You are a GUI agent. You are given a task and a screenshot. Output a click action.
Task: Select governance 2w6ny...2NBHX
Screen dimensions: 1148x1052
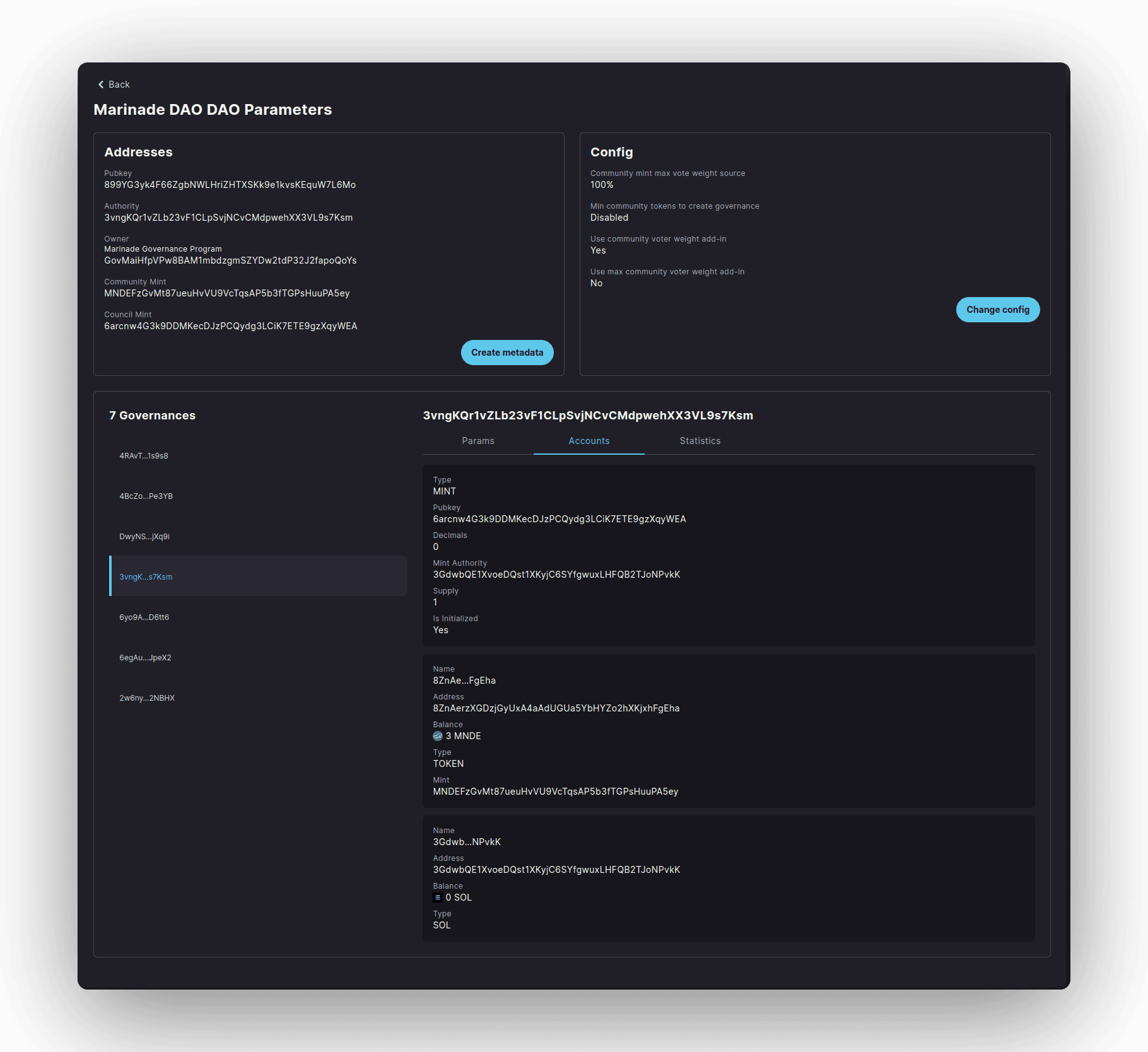click(x=258, y=698)
